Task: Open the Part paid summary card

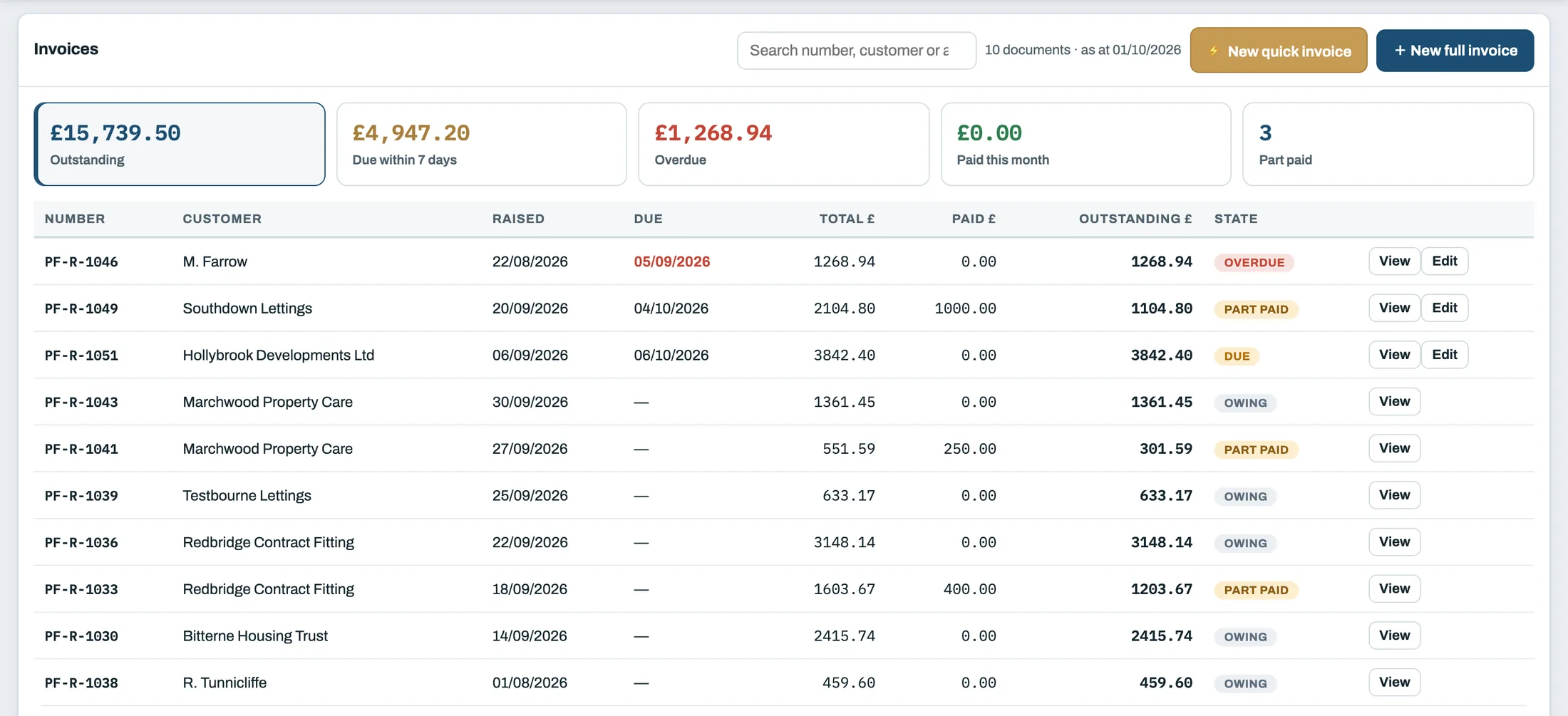Action: click(1388, 144)
